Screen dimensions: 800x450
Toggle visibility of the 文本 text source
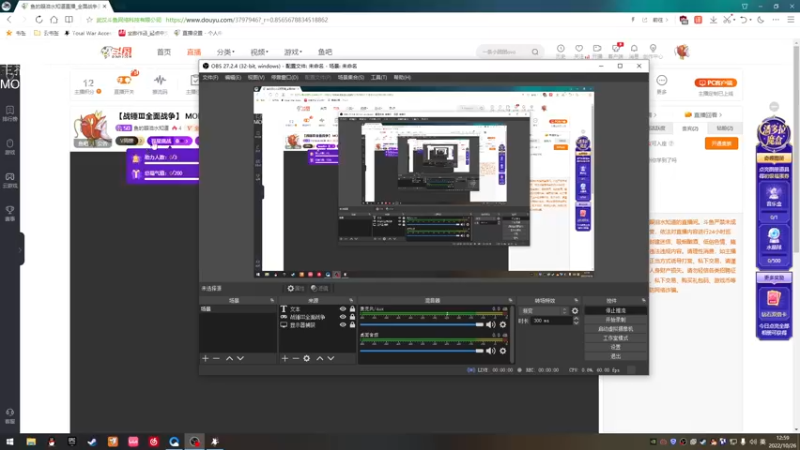pyautogui.click(x=343, y=309)
